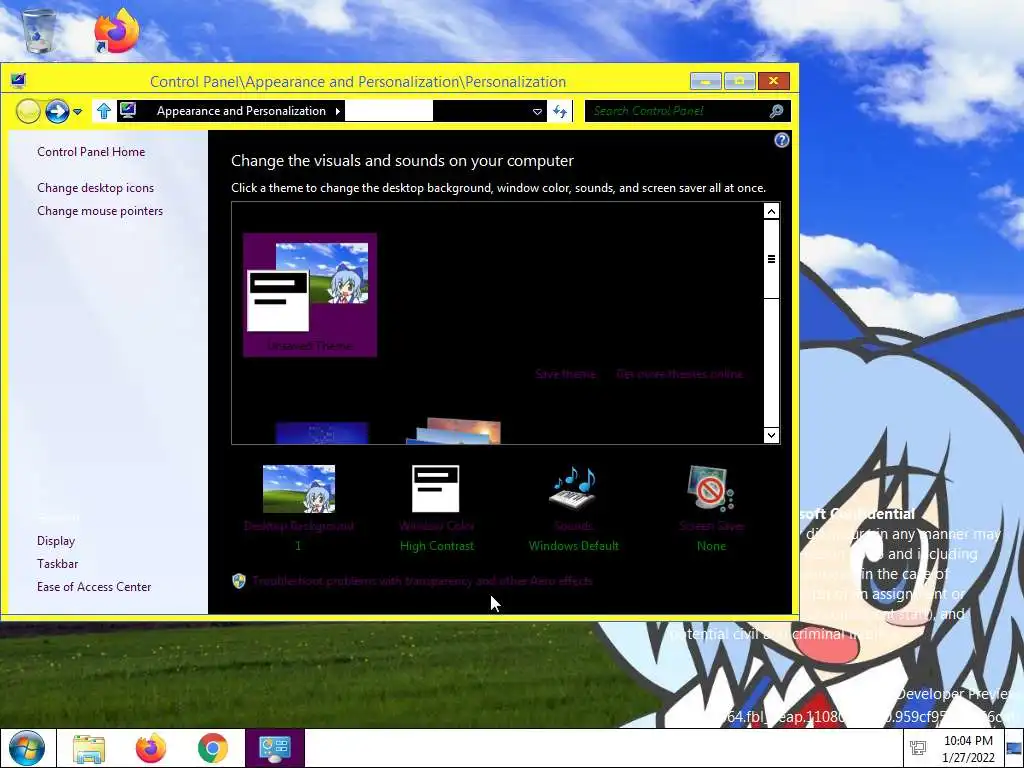1024x768 pixels.
Task: Open File Explorer from the taskbar
Action: coord(89,748)
